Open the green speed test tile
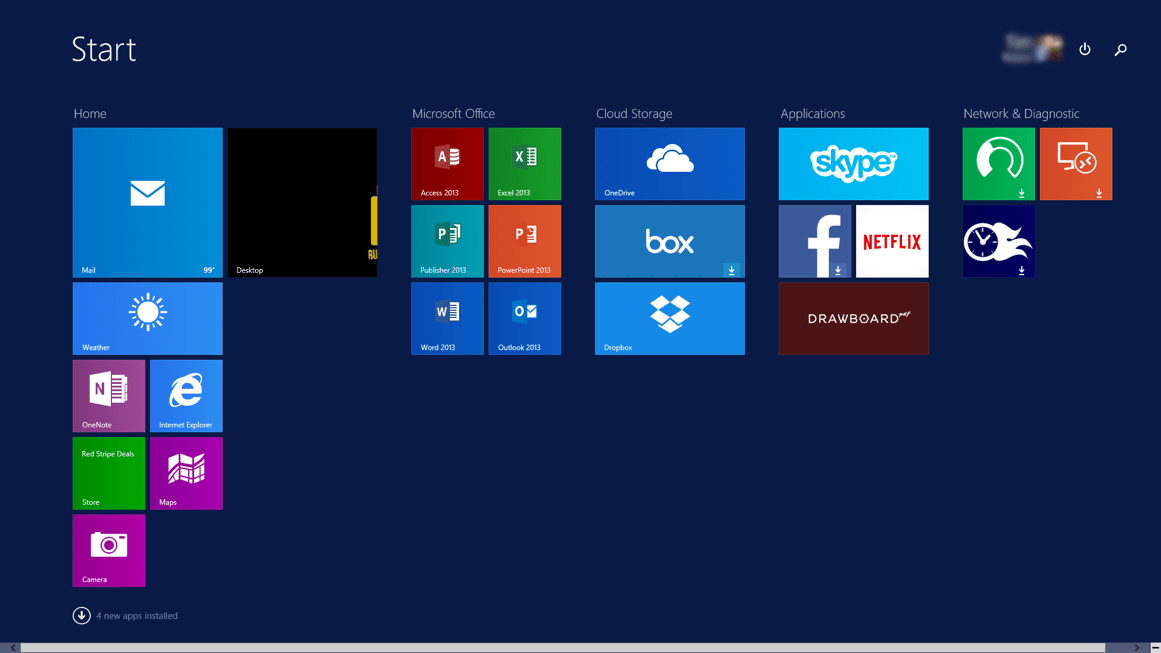The image size is (1161, 653). pos(998,164)
